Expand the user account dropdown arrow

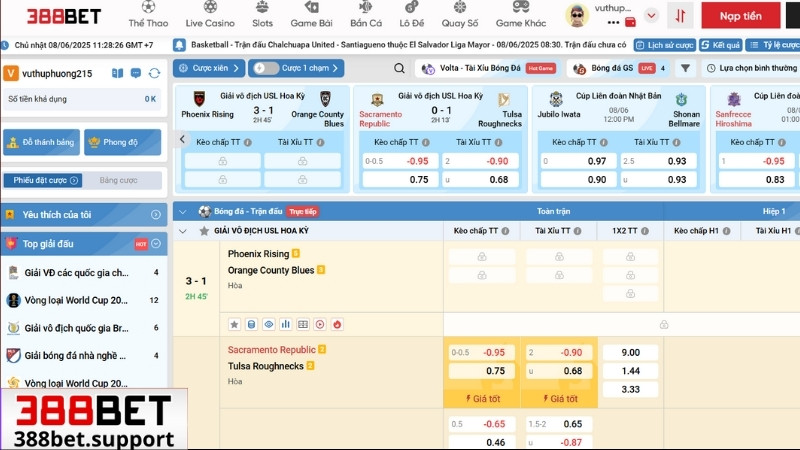click(651, 16)
